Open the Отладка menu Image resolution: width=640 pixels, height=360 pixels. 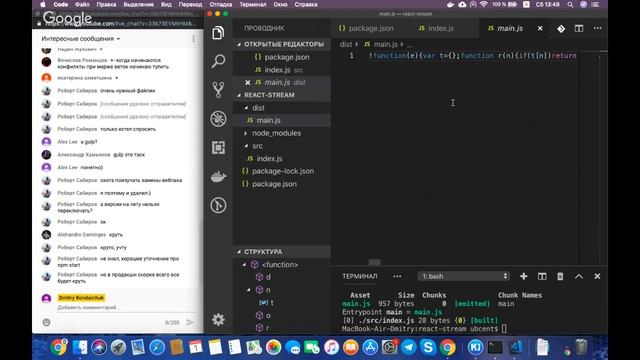(221, 4)
